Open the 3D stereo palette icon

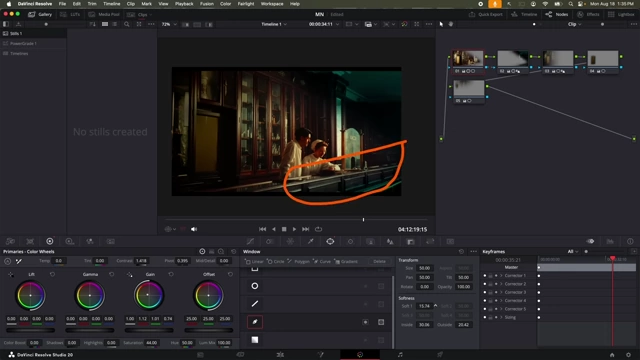coord(450,242)
